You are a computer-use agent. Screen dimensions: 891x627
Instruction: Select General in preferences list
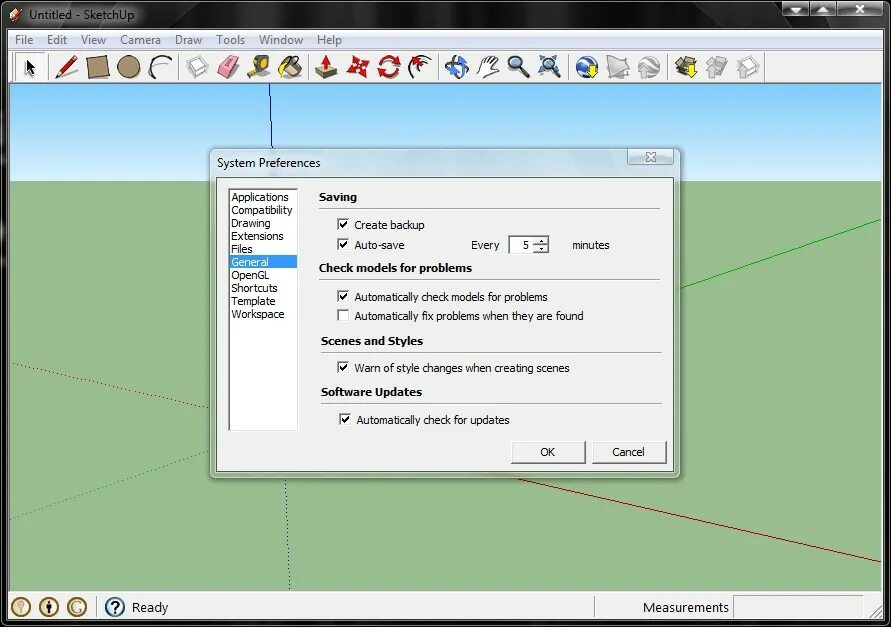tap(263, 262)
